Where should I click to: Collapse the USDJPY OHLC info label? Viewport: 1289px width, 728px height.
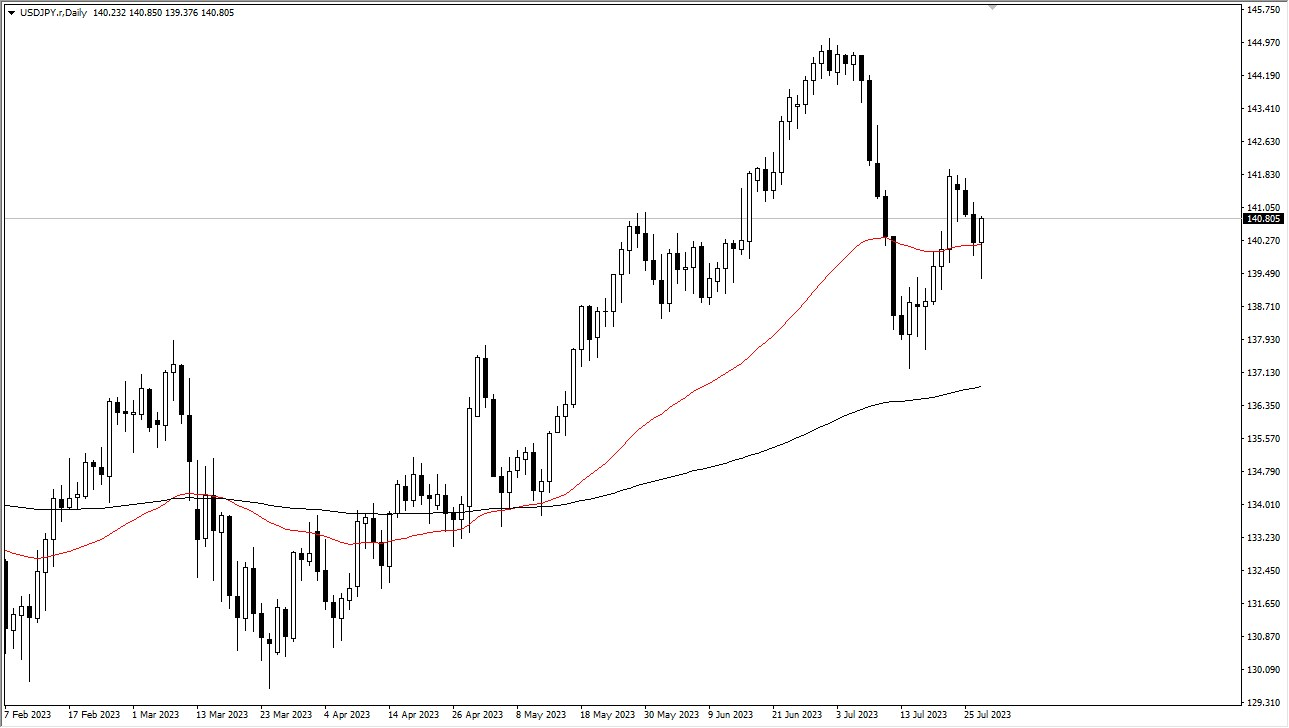pyautogui.click(x=10, y=11)
